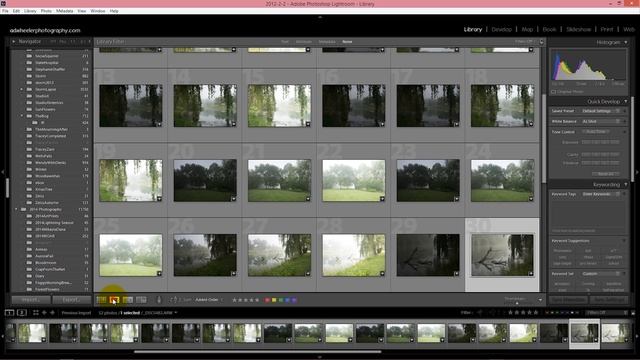Screen dimensions: 640x360
Task: Switch to the Slideshow module
Action: pyautogui.click(x=579, y=29)
